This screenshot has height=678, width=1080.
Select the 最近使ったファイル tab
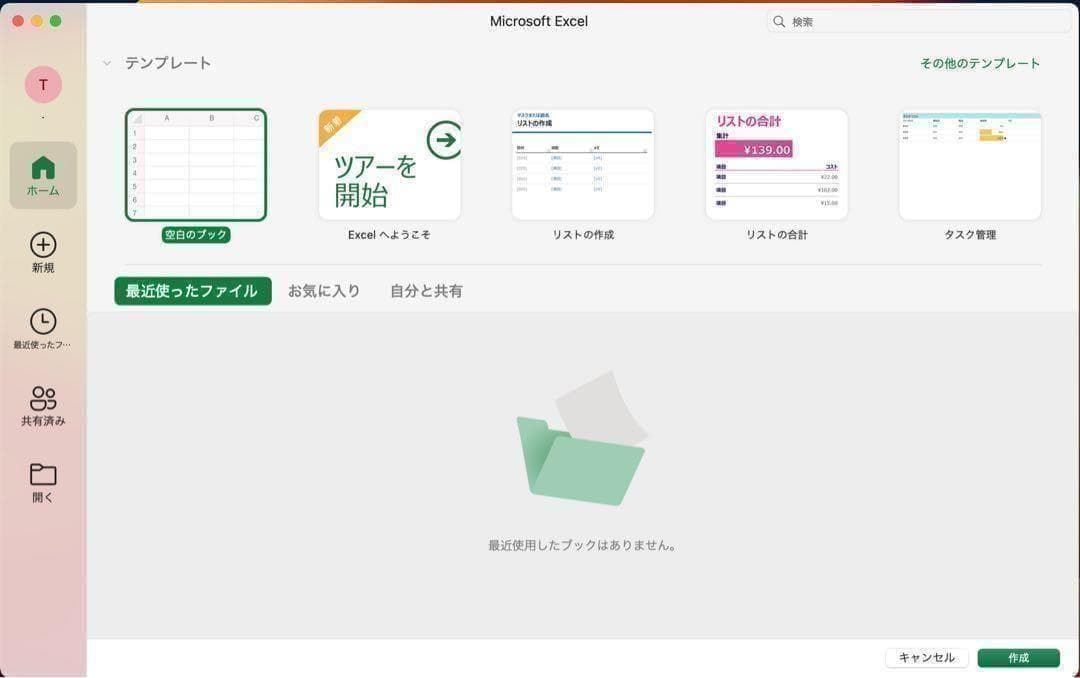coord(192,291)
